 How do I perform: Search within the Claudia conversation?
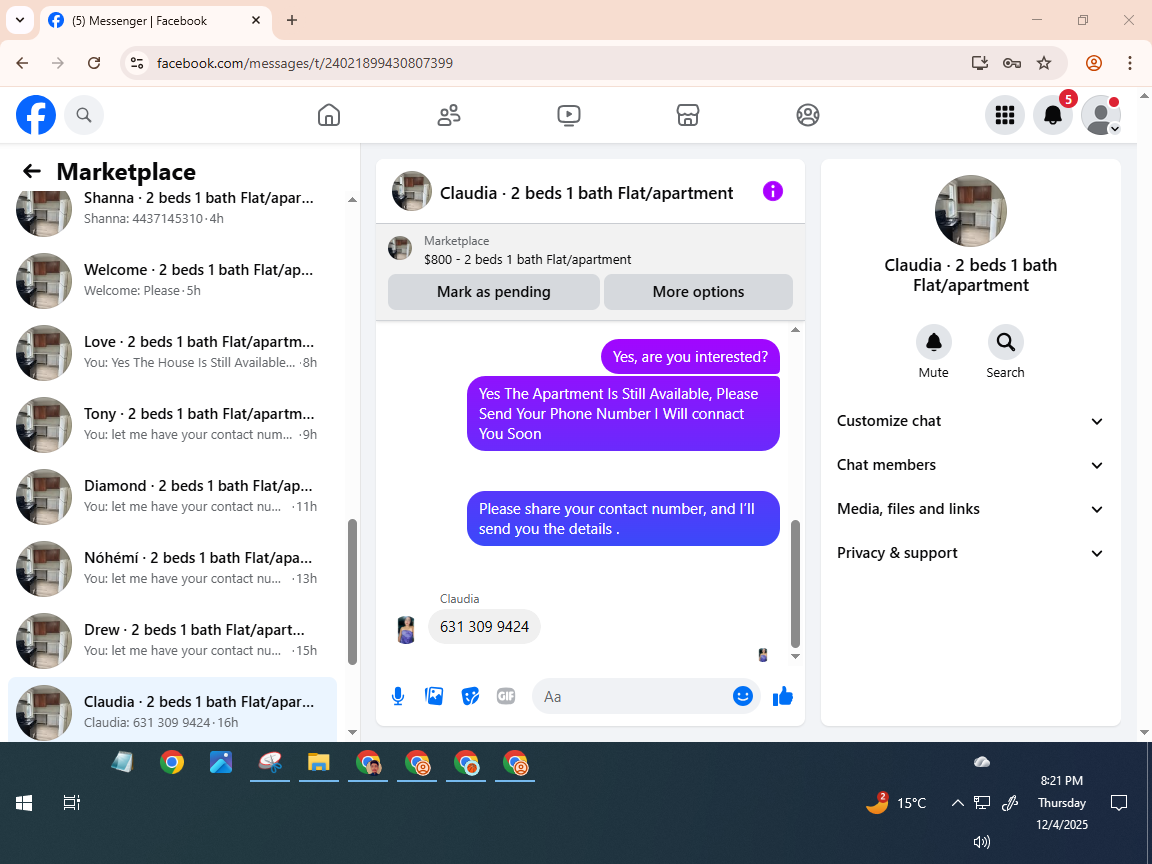click(x=1005, y=342)
